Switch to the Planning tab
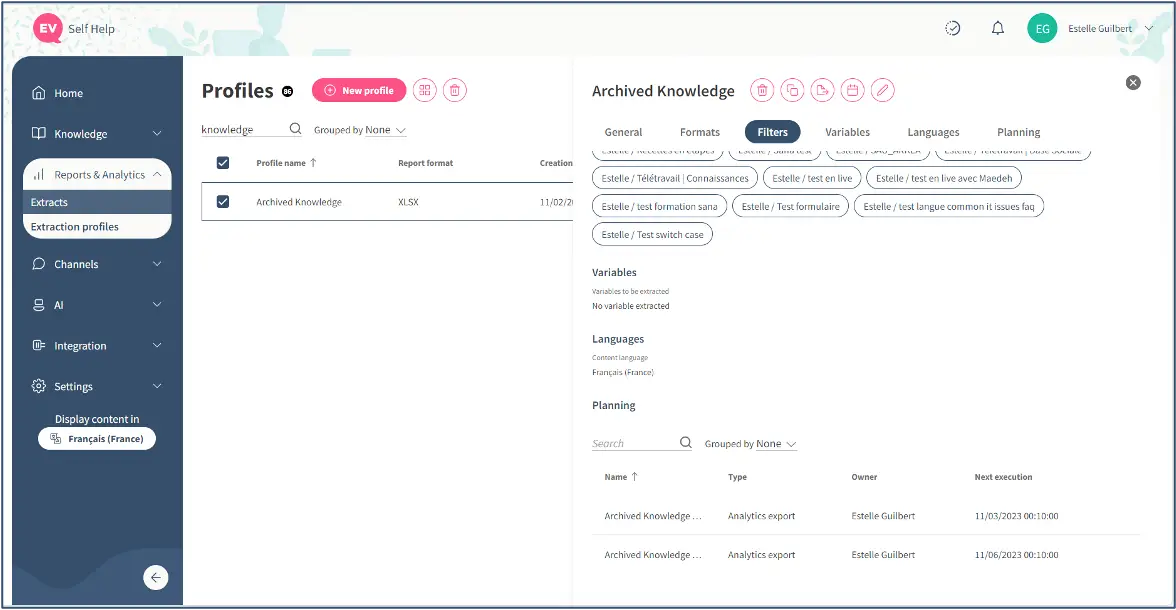This screenshot has width=1176, height=610. (x=1018, y=132)
